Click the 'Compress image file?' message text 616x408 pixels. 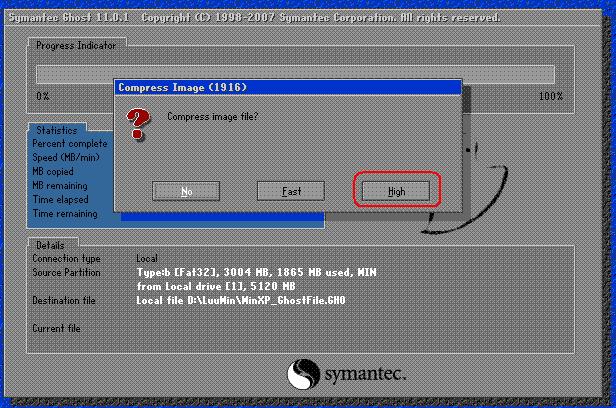(213, 117)
